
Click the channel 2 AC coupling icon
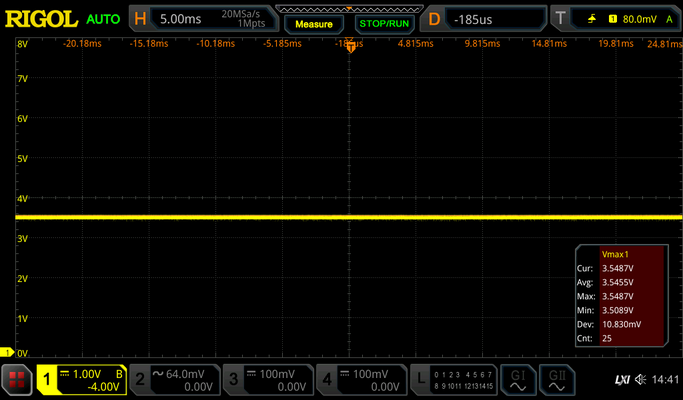[158, 373]
